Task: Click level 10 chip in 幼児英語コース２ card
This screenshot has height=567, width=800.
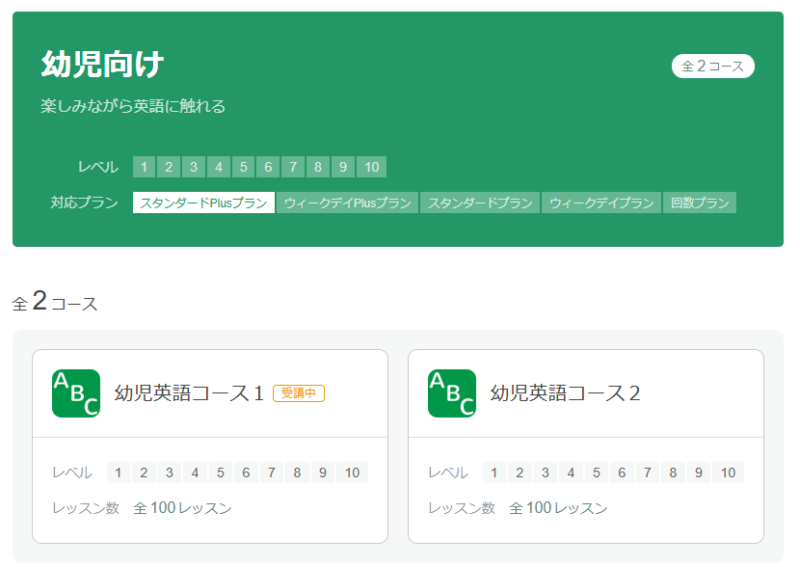Action: (728, 473)
